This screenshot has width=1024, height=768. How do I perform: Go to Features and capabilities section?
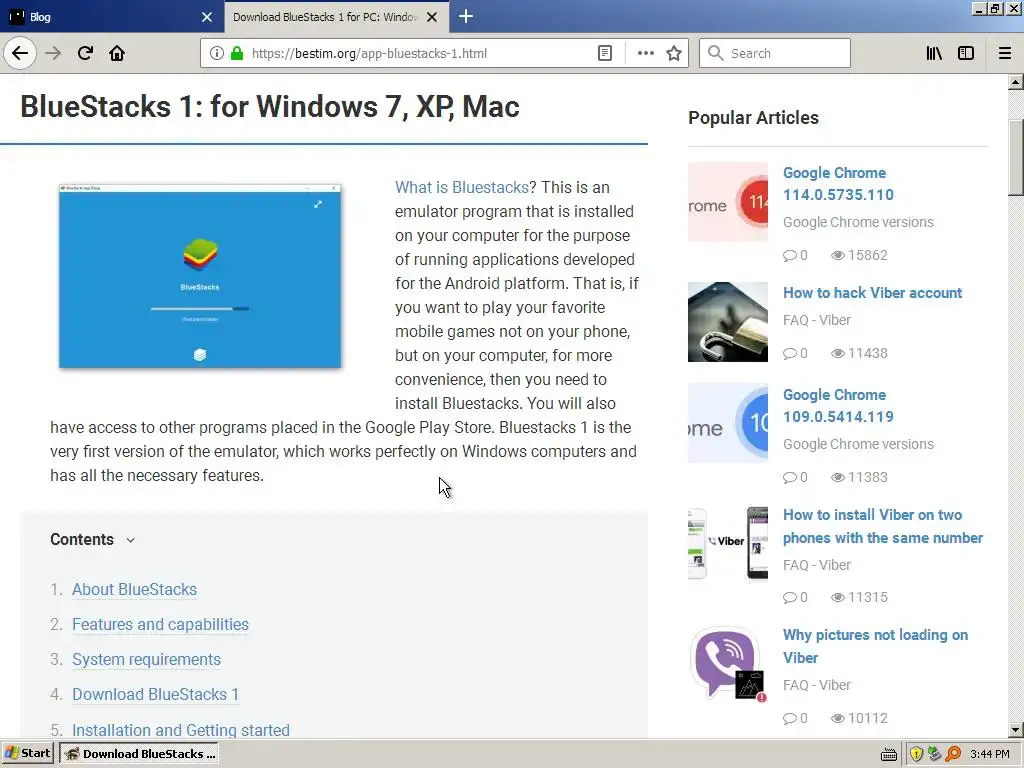click(160, 624)
